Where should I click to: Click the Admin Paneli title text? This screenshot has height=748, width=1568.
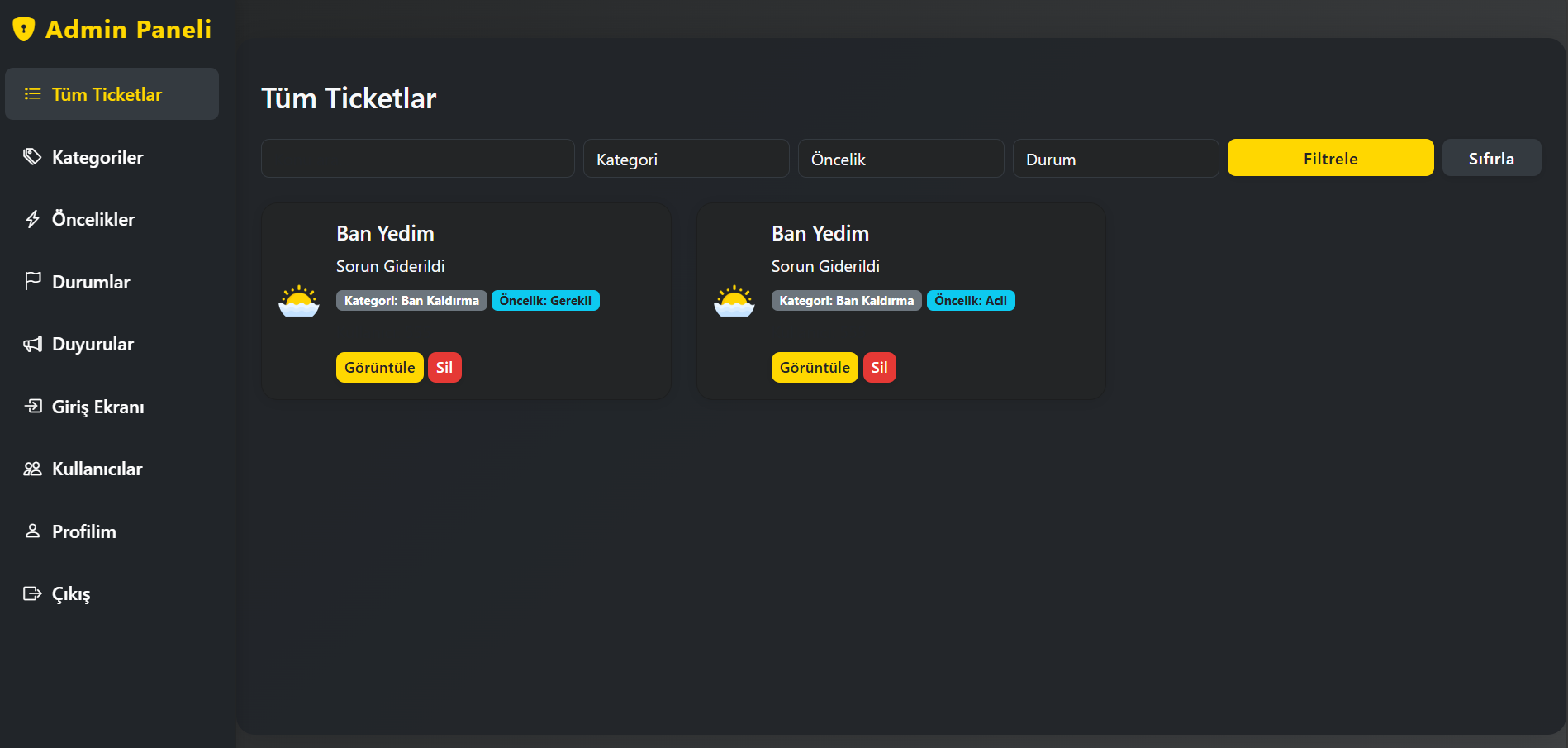pos(129,29)
